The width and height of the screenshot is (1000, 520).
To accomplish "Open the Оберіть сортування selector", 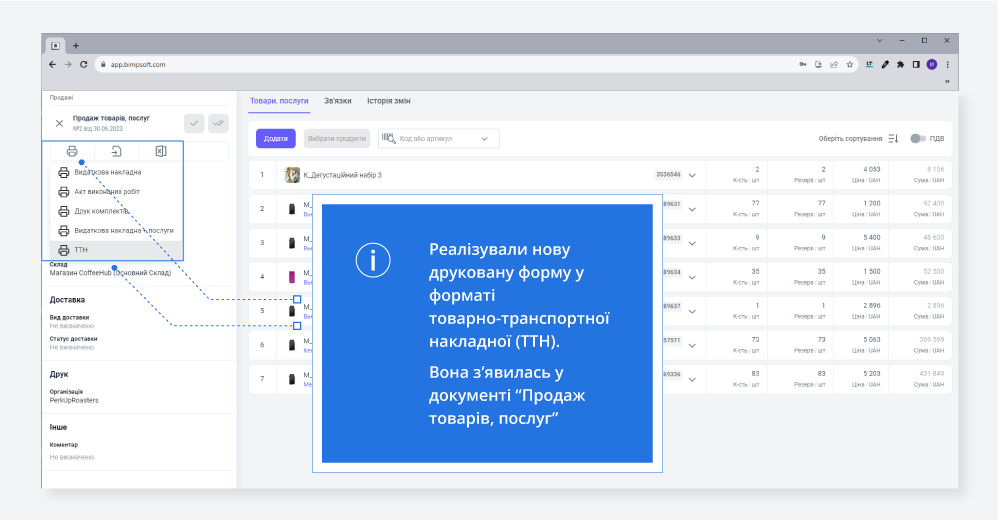I will [x=850, y=139].
